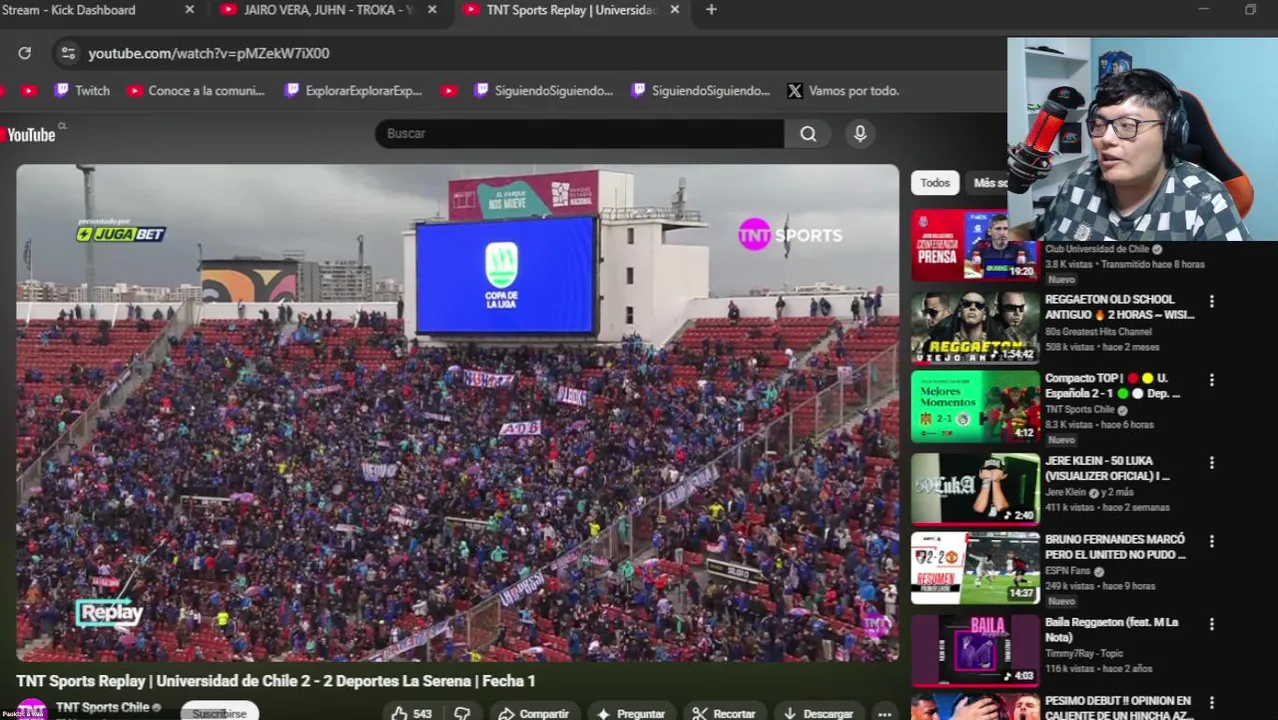Open the REGGAETON OLD SCHOOL thumbnail
Image resolution: width=1278 pixels, height=720 pixels.
pyautogui.click(x=975, y=327)
